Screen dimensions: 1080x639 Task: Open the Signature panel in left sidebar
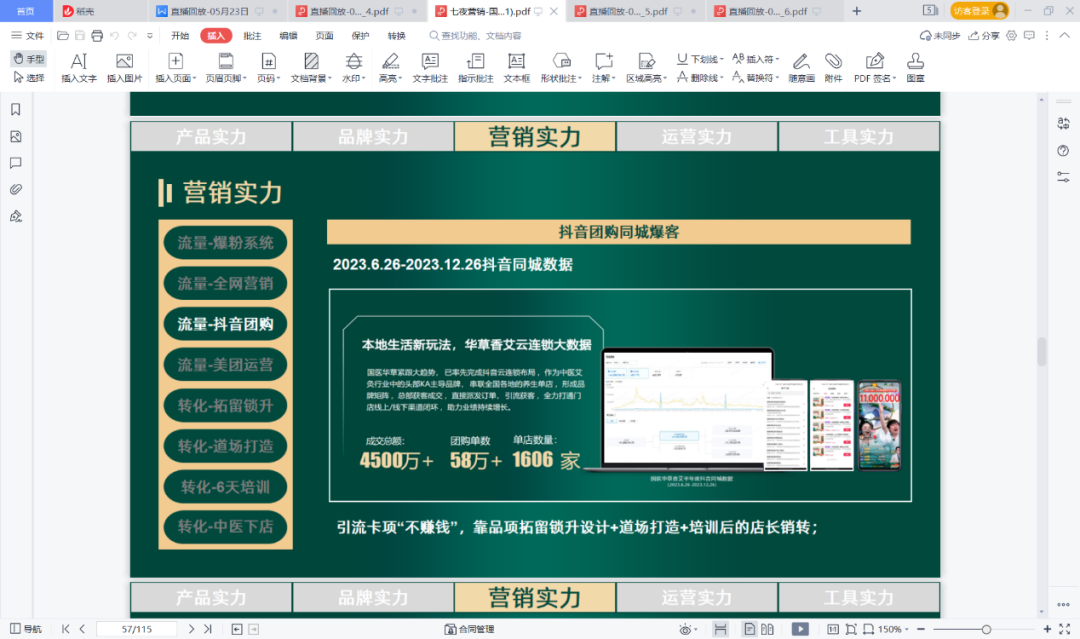tap(16, 216)
